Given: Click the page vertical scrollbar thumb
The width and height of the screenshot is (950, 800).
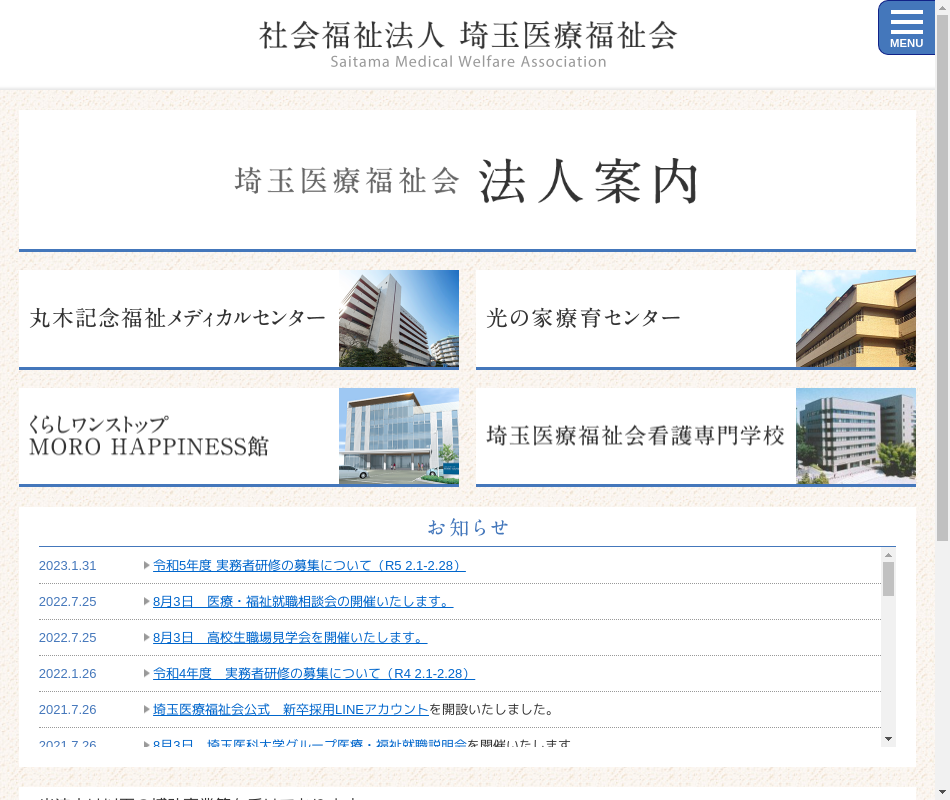Looking at the screenshot, I should tap(943, 276).
